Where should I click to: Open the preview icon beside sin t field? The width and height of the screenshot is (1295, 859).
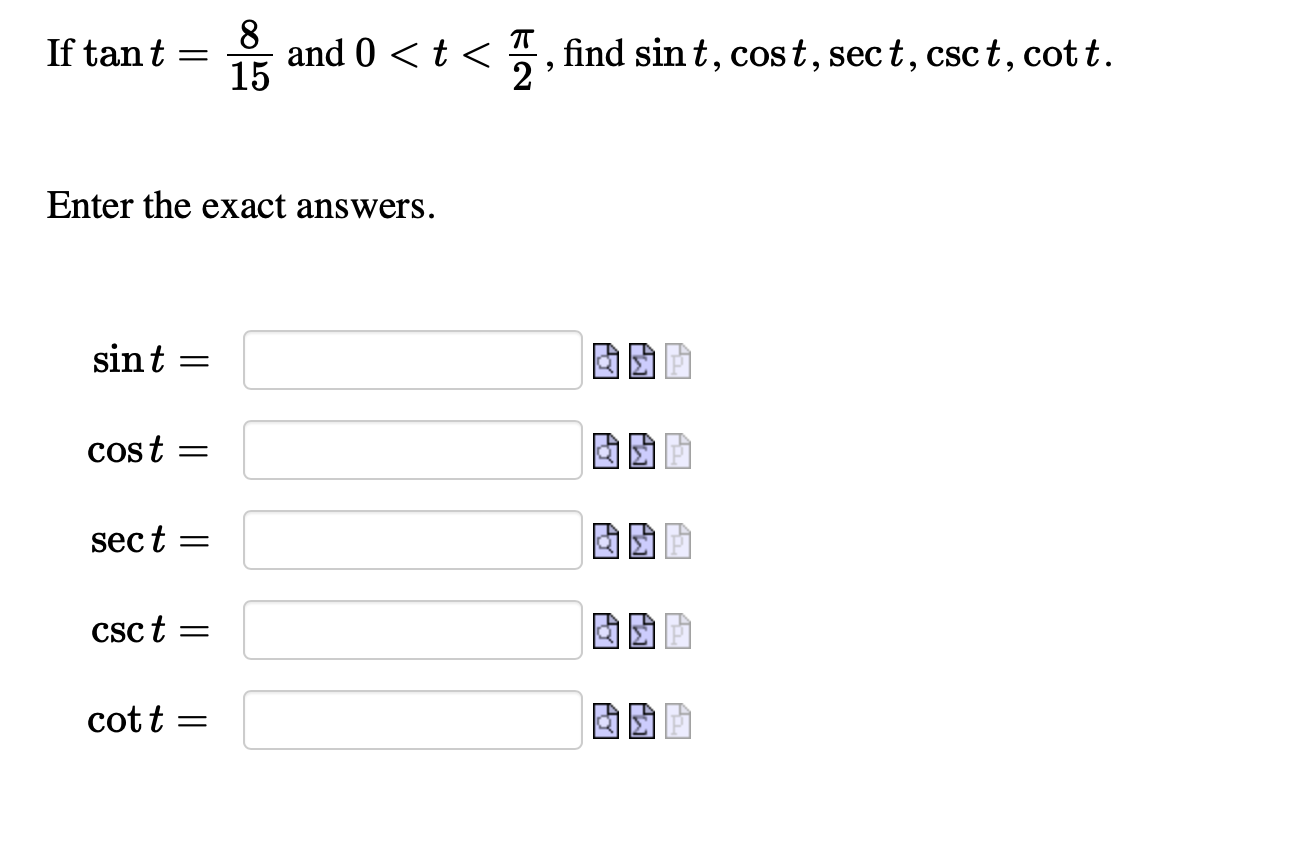click(607, 362)
